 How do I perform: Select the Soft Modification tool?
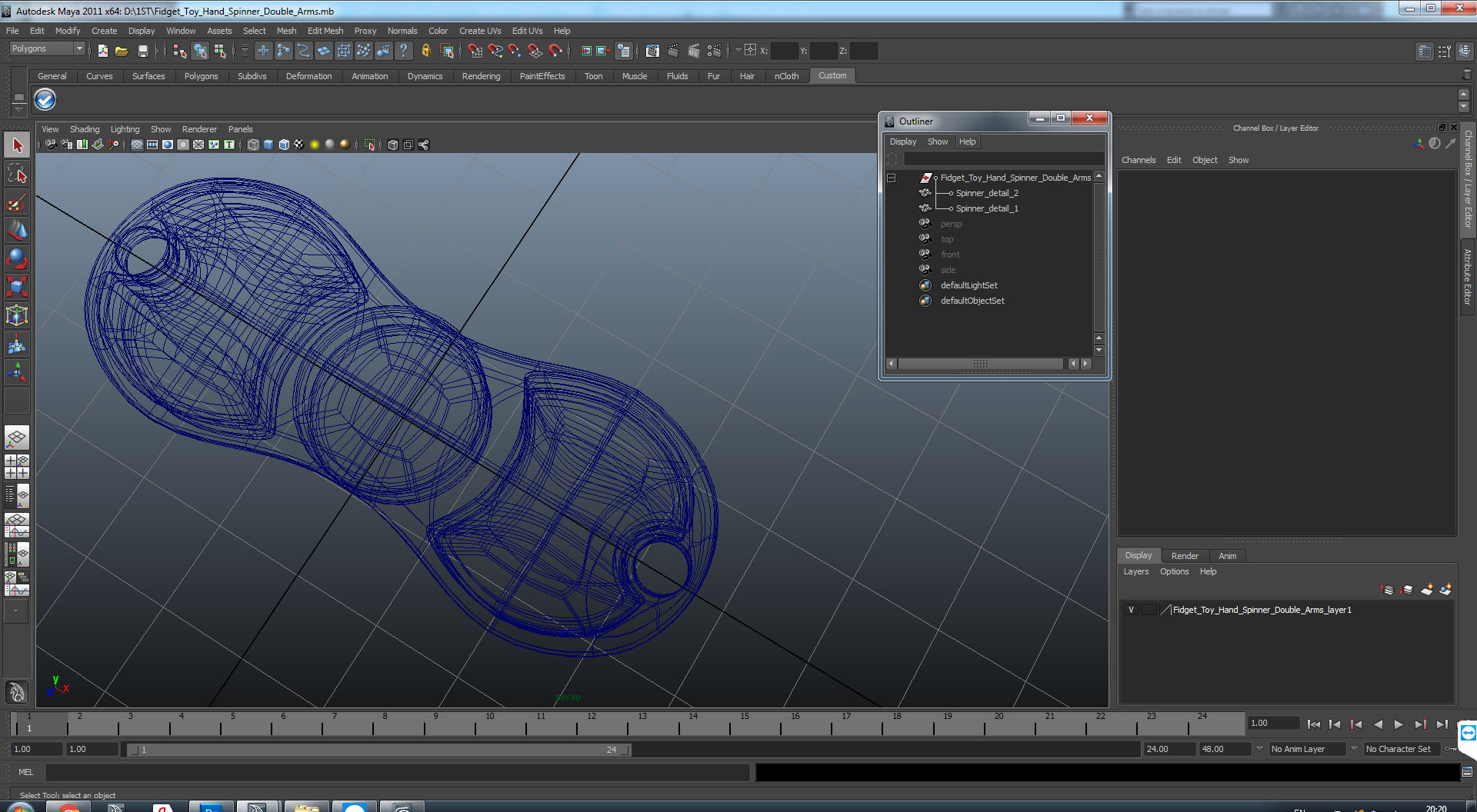[x=17, y=344]
